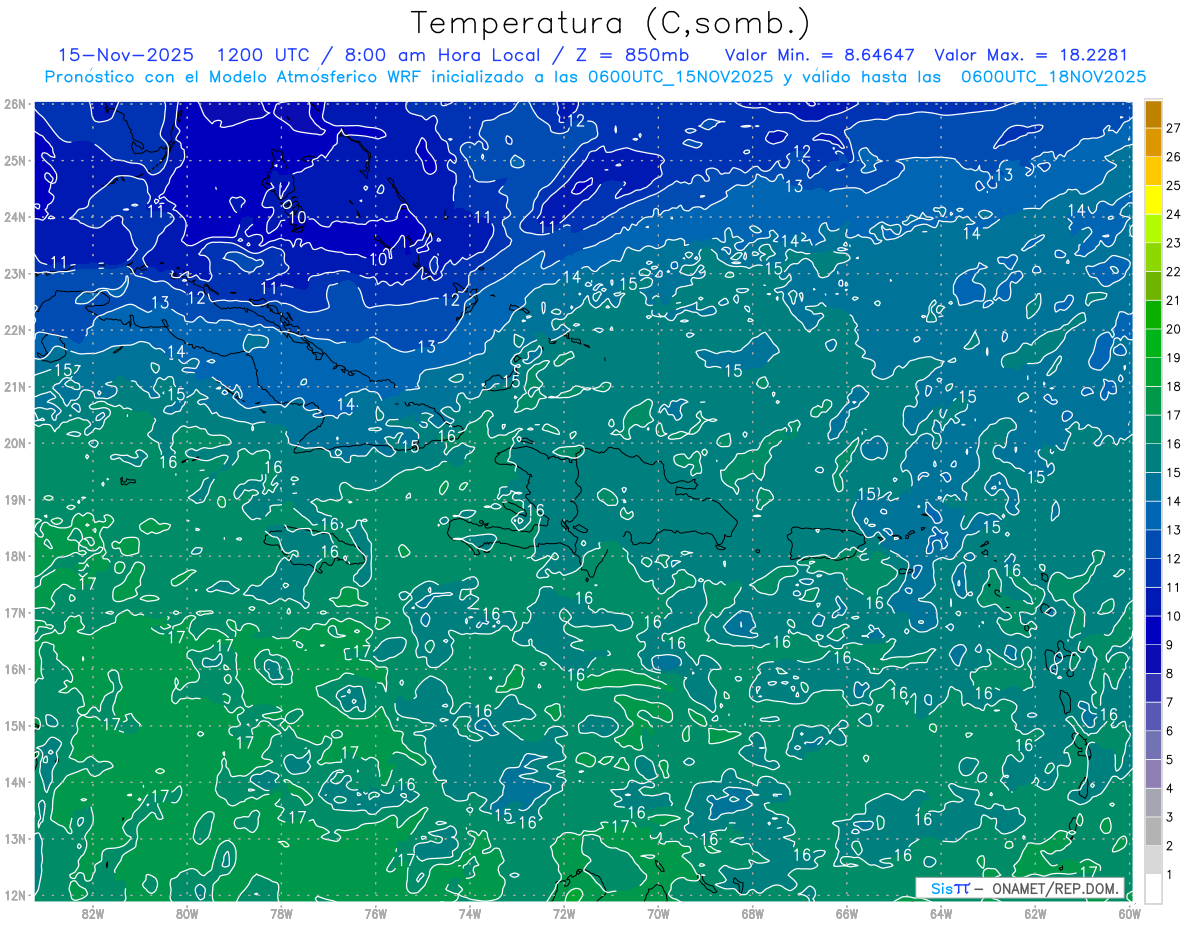Click the 15N latitude axis label

coord(15,725)
